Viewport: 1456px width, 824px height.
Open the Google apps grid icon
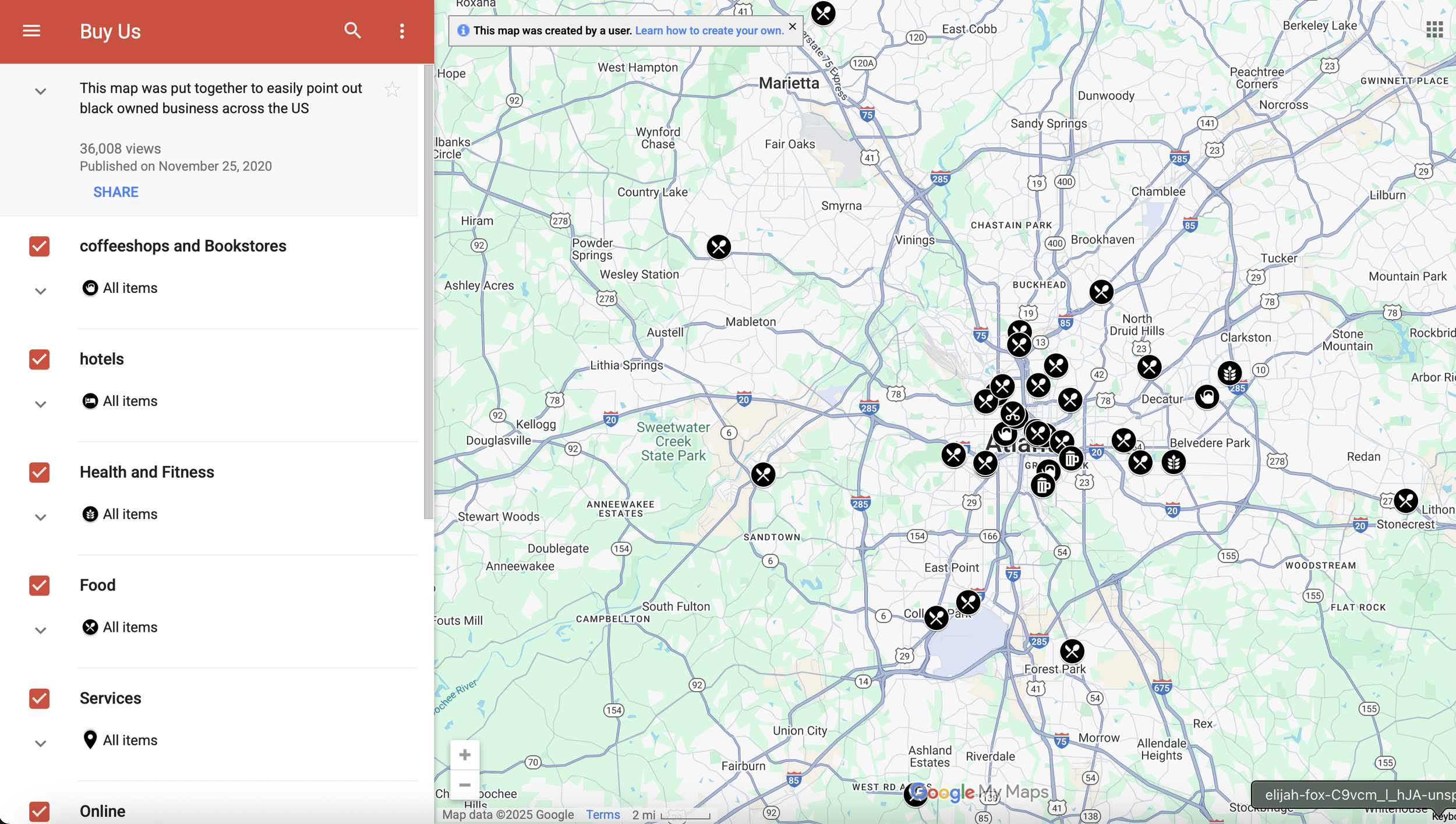(1434, 29)
